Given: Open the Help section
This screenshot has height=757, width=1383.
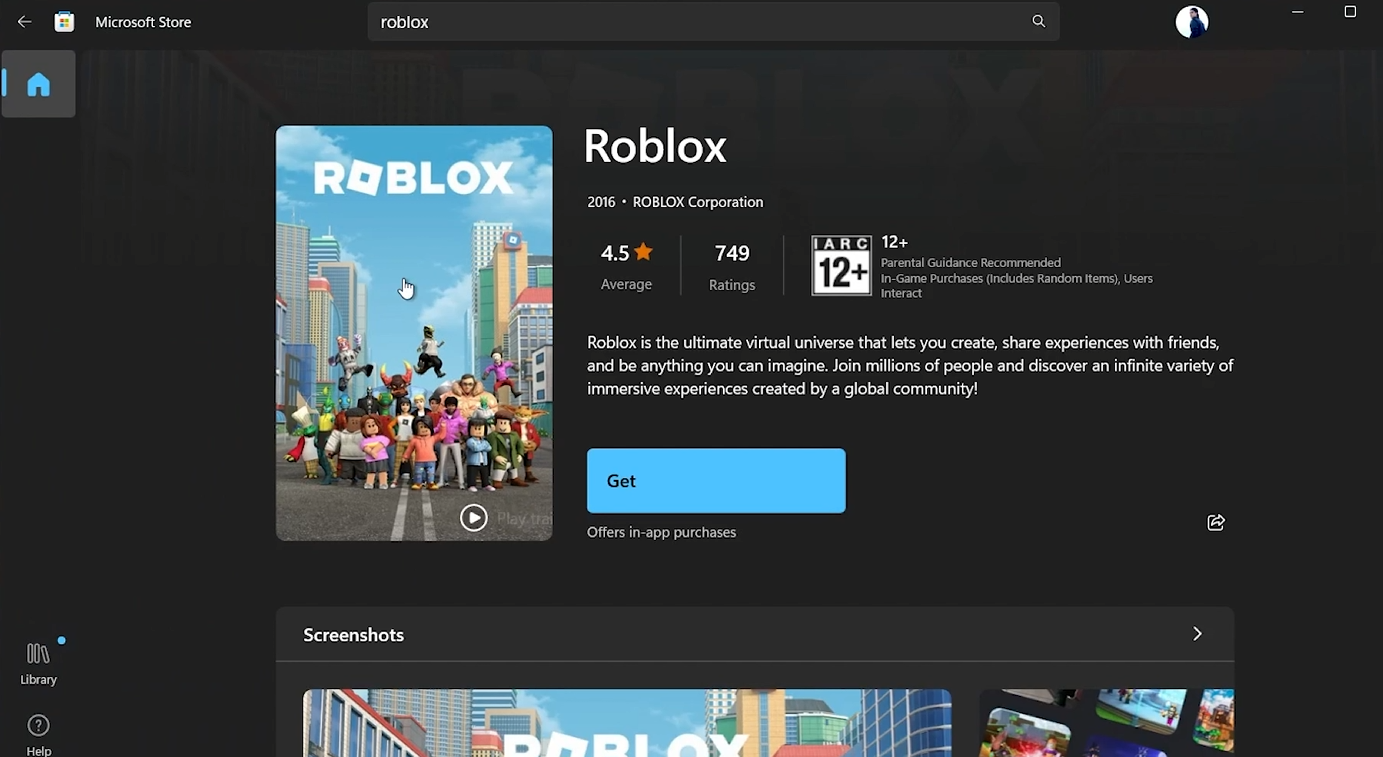Looking at the screenshot, I should [x=38, y=735].
